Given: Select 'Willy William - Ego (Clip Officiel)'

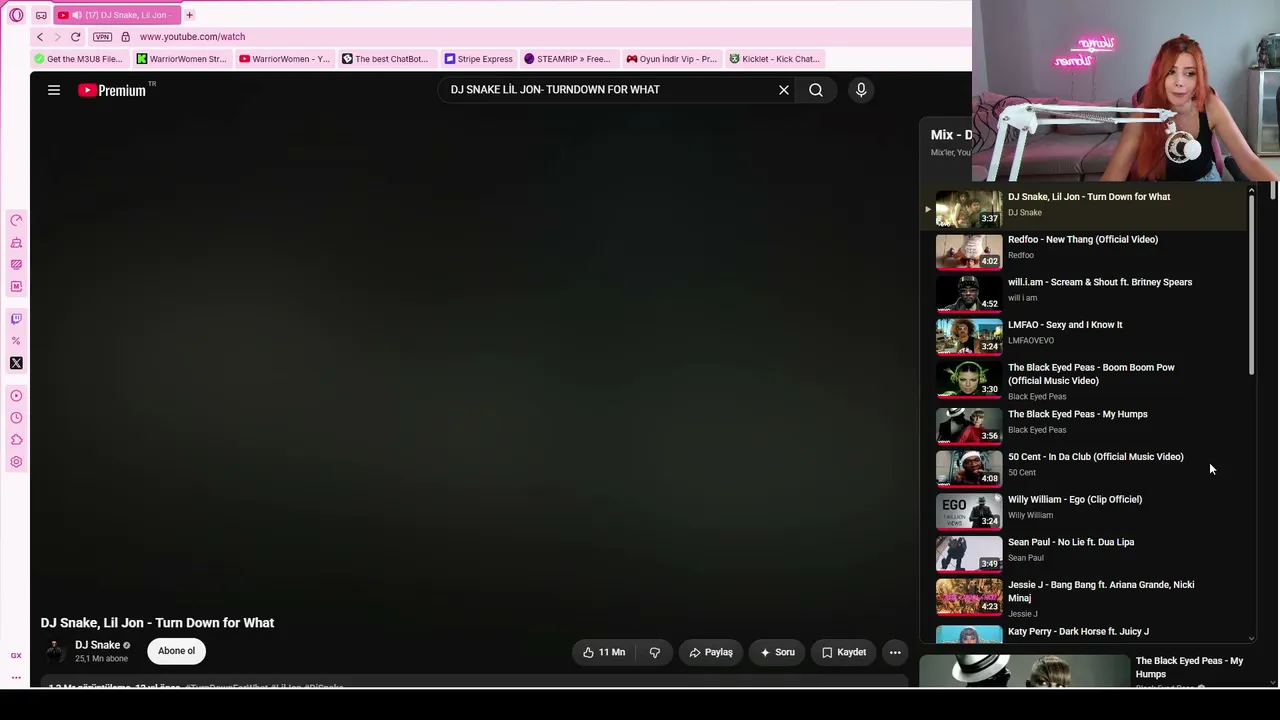Looking at the screenshot, I should (1085, 511).
